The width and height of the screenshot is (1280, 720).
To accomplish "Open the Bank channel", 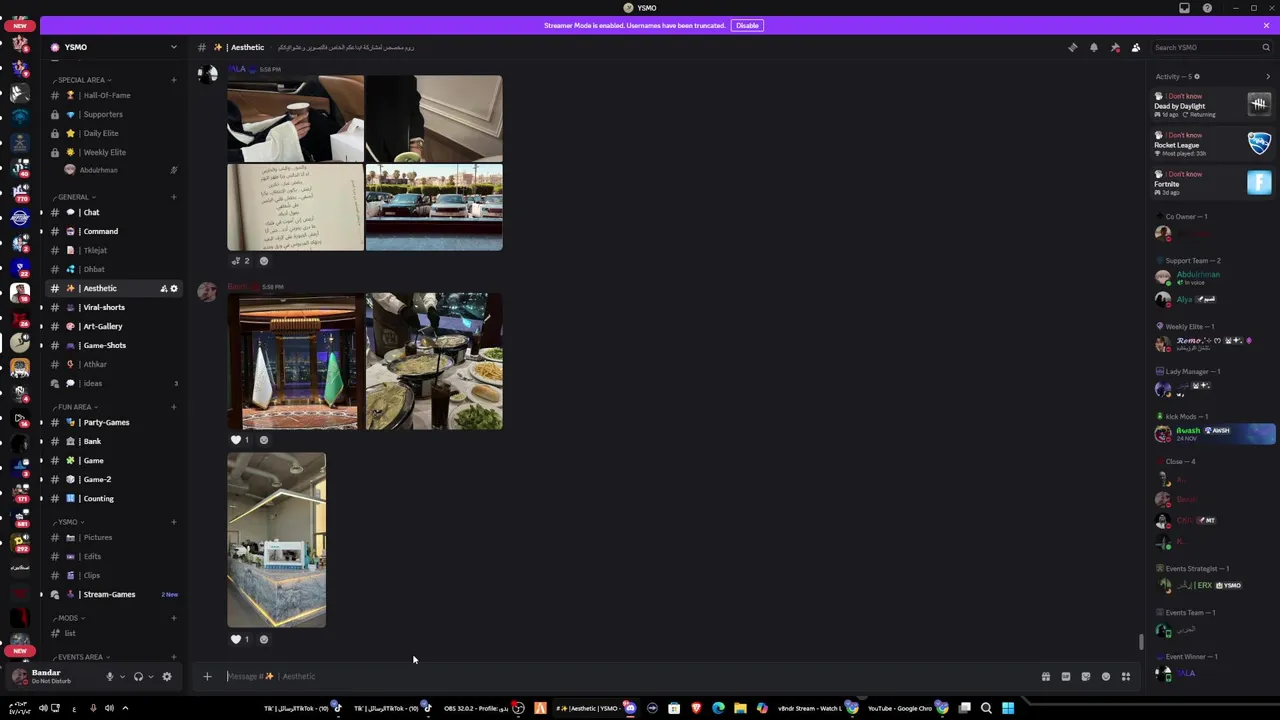I will coord(114,441).
